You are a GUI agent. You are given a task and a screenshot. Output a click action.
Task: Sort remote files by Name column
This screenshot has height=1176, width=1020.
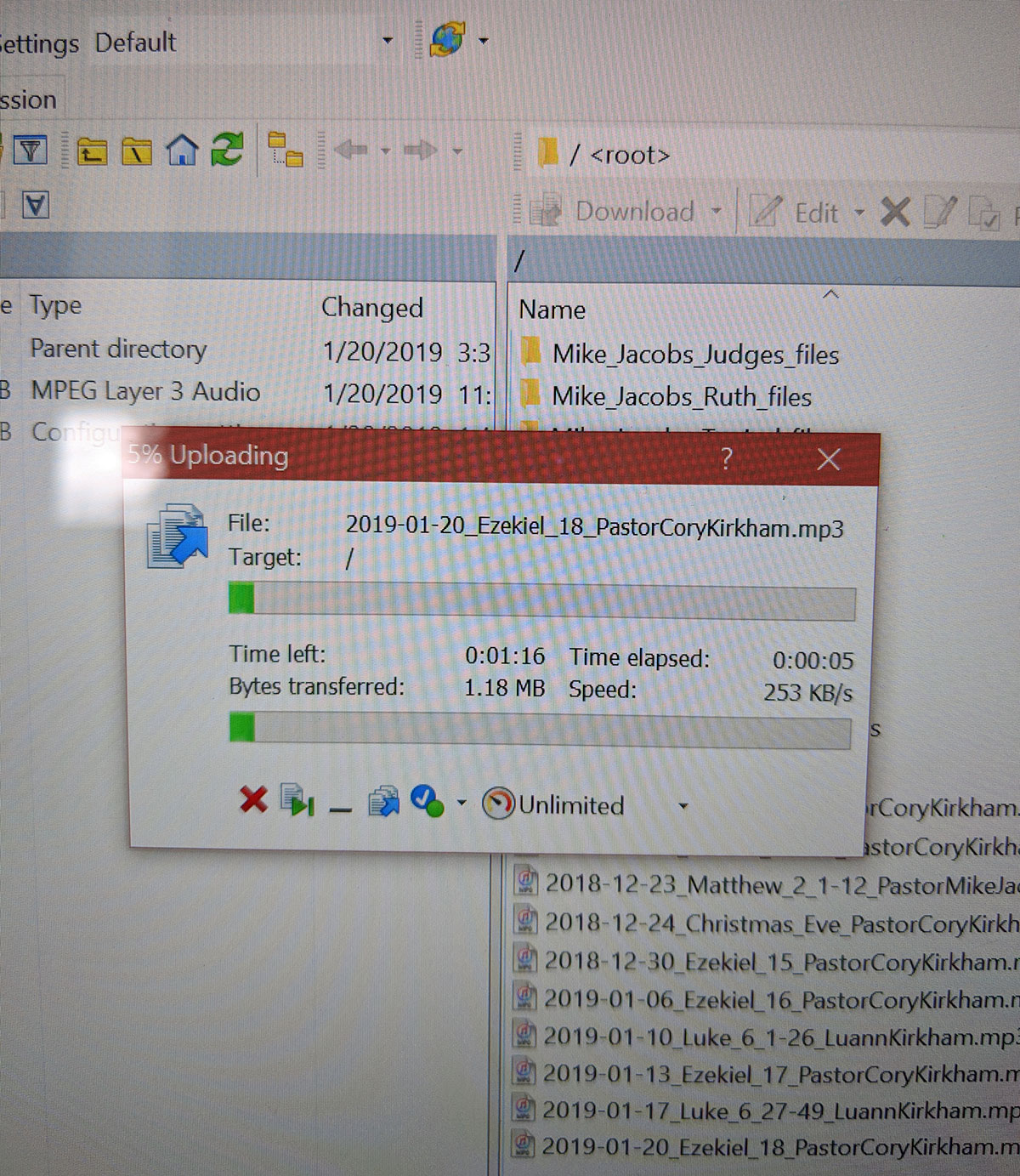[552, 310]
